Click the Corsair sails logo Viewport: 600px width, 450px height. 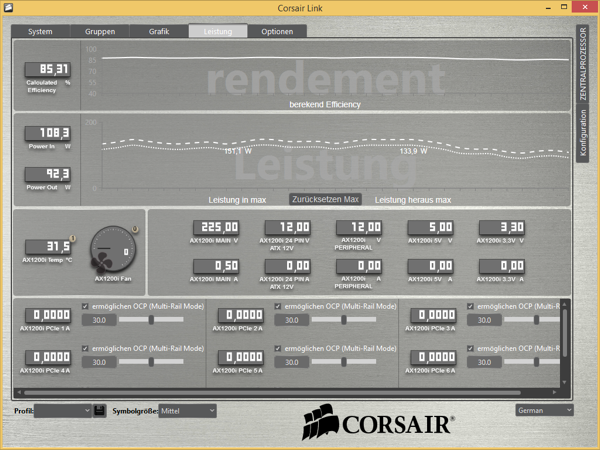coord(321,421)
